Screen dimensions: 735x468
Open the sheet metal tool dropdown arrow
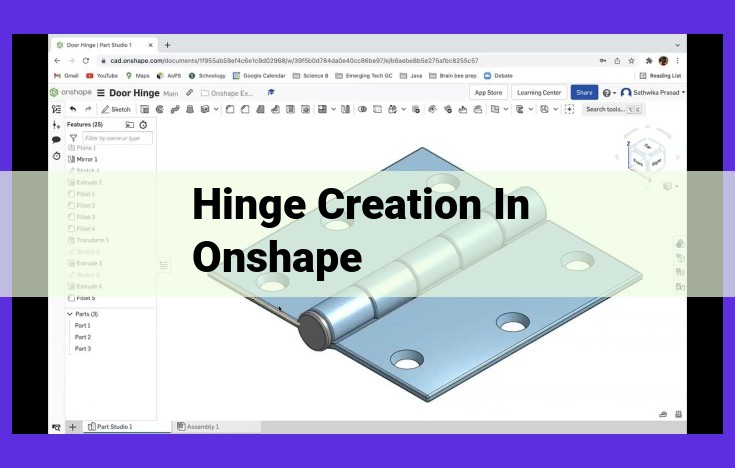(x=531, y=109)
